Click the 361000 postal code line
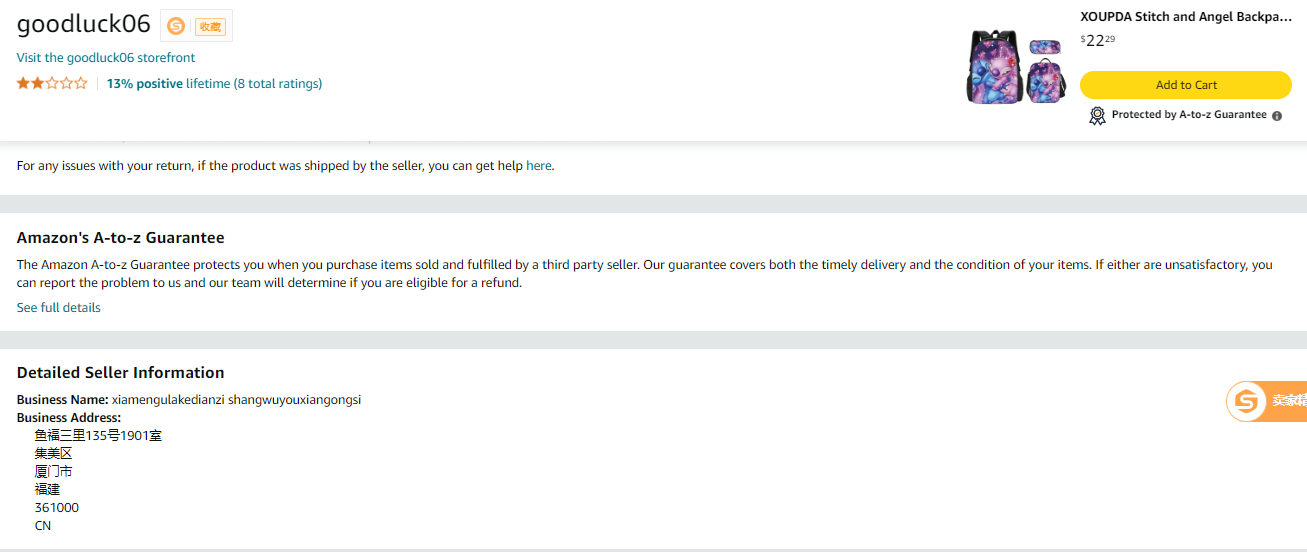1307x552 pixels. 57,508
